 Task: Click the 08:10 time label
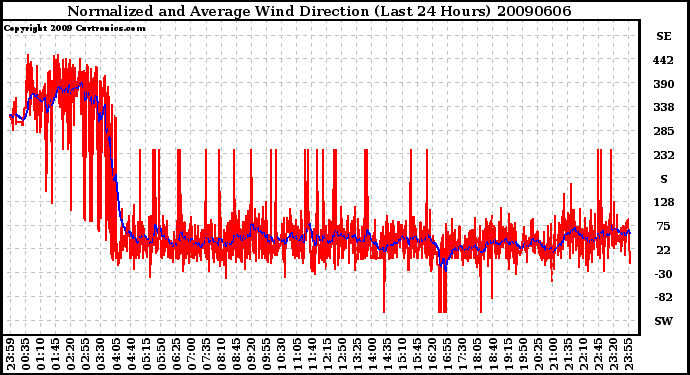[x=221, y=354]
